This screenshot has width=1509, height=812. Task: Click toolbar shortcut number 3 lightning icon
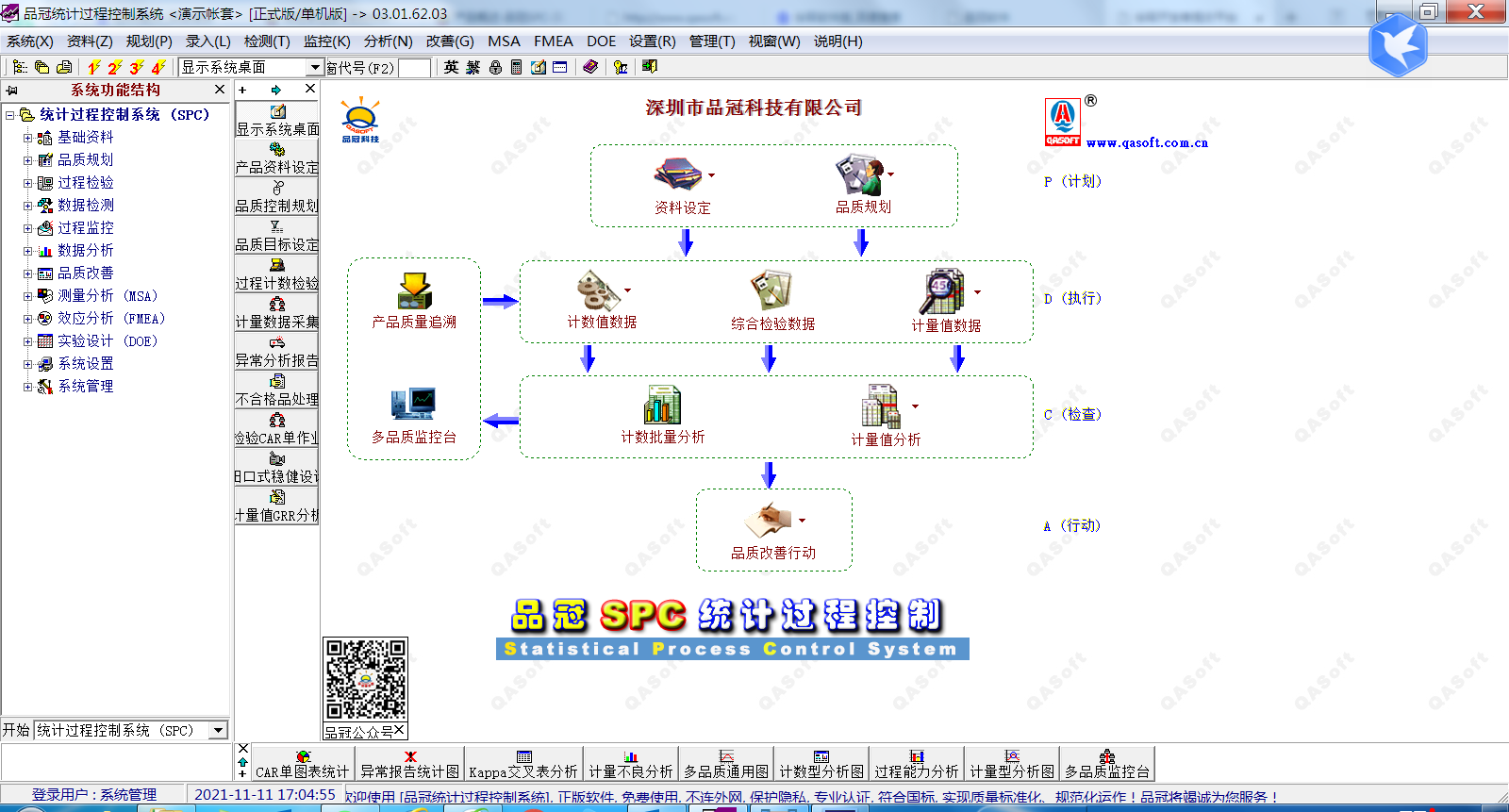(137, 67)
